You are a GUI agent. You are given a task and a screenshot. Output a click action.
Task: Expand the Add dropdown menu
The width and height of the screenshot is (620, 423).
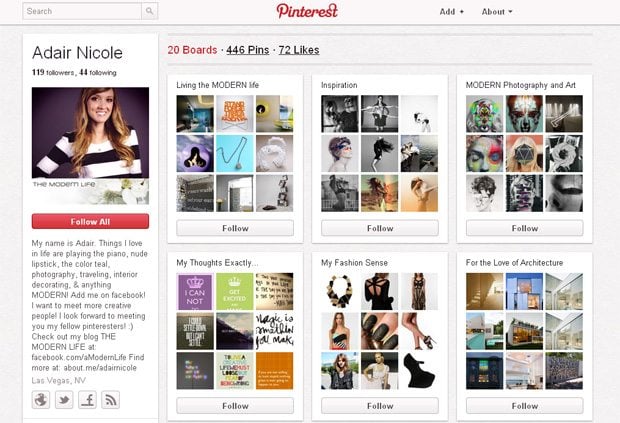(x=452, y=12)
